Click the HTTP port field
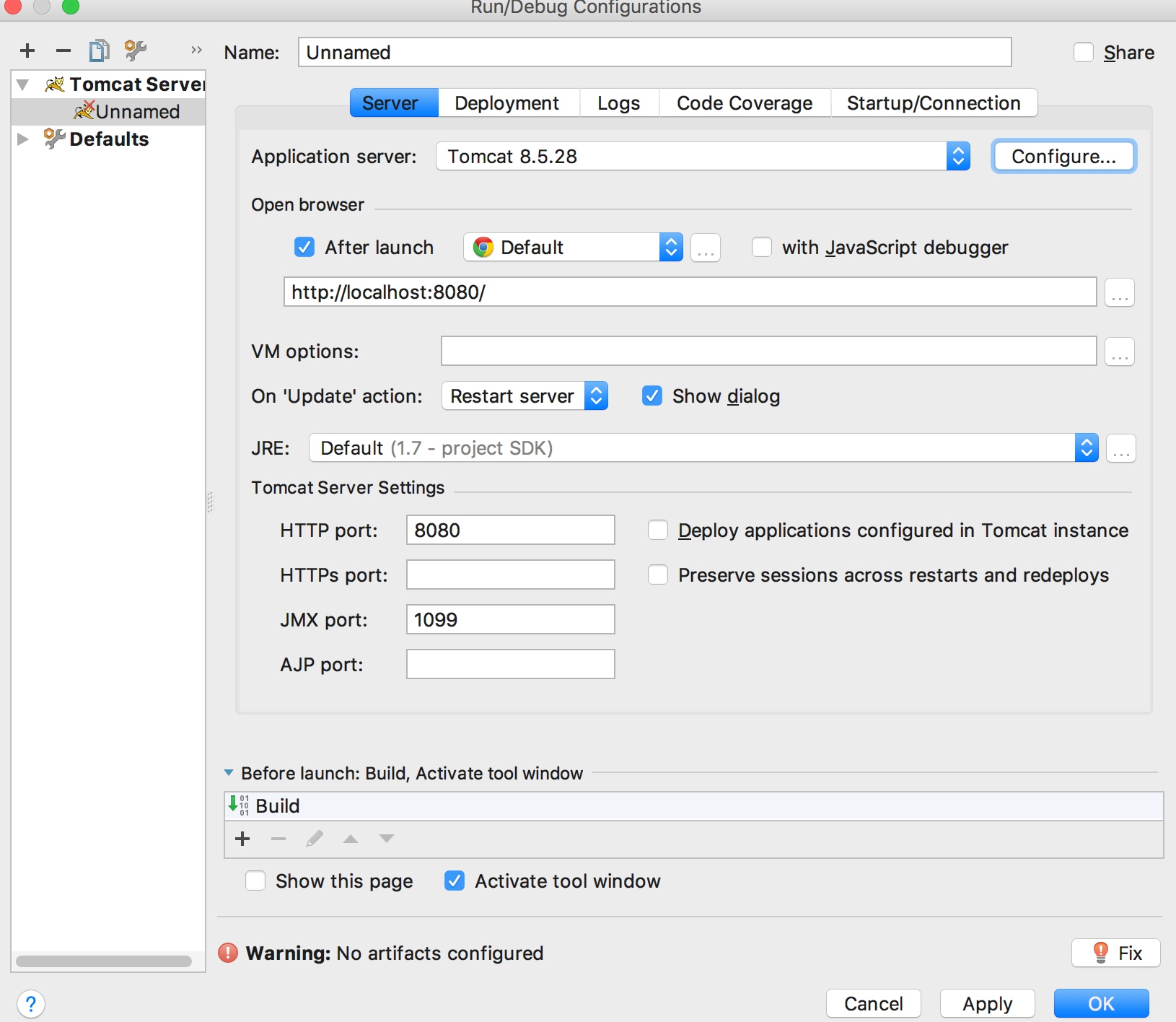 tap(511, 530)
